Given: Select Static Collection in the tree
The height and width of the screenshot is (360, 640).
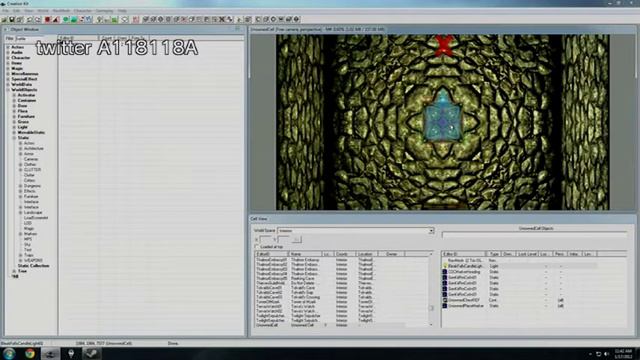Looking at the screenshot, I should click(x=33, y=266).
